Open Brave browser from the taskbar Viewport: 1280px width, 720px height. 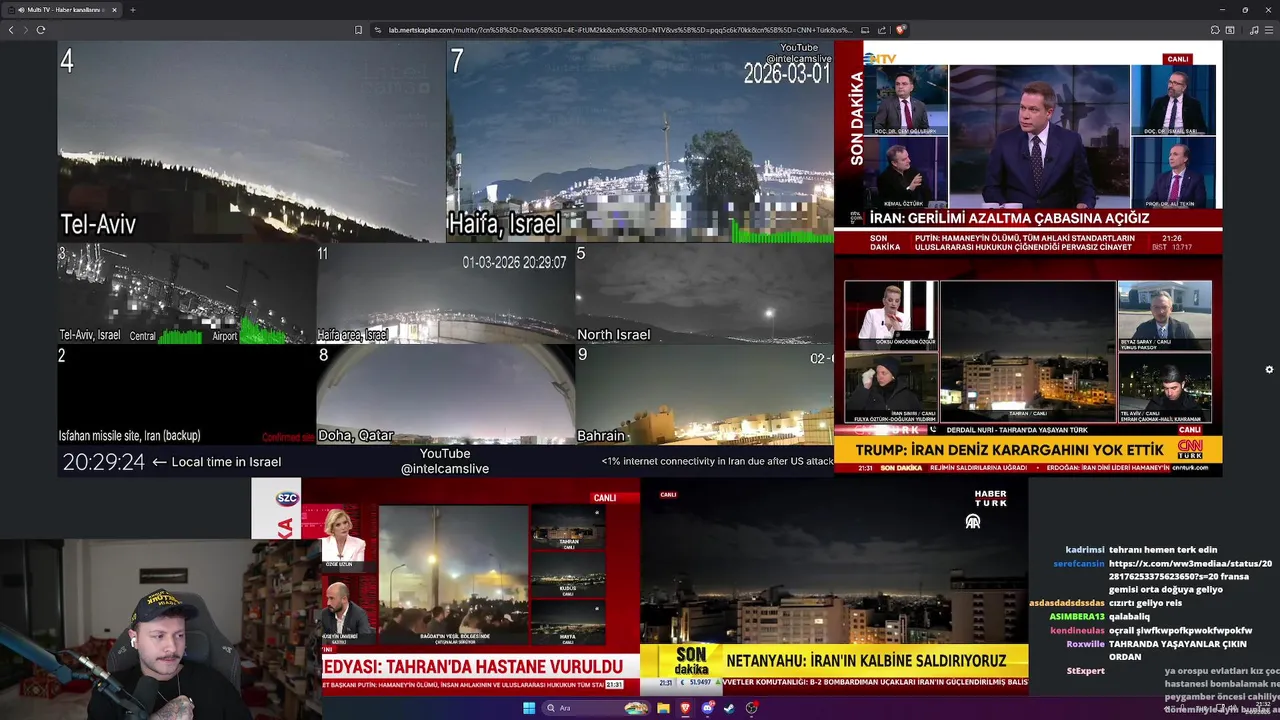click(x=685, y=708)
